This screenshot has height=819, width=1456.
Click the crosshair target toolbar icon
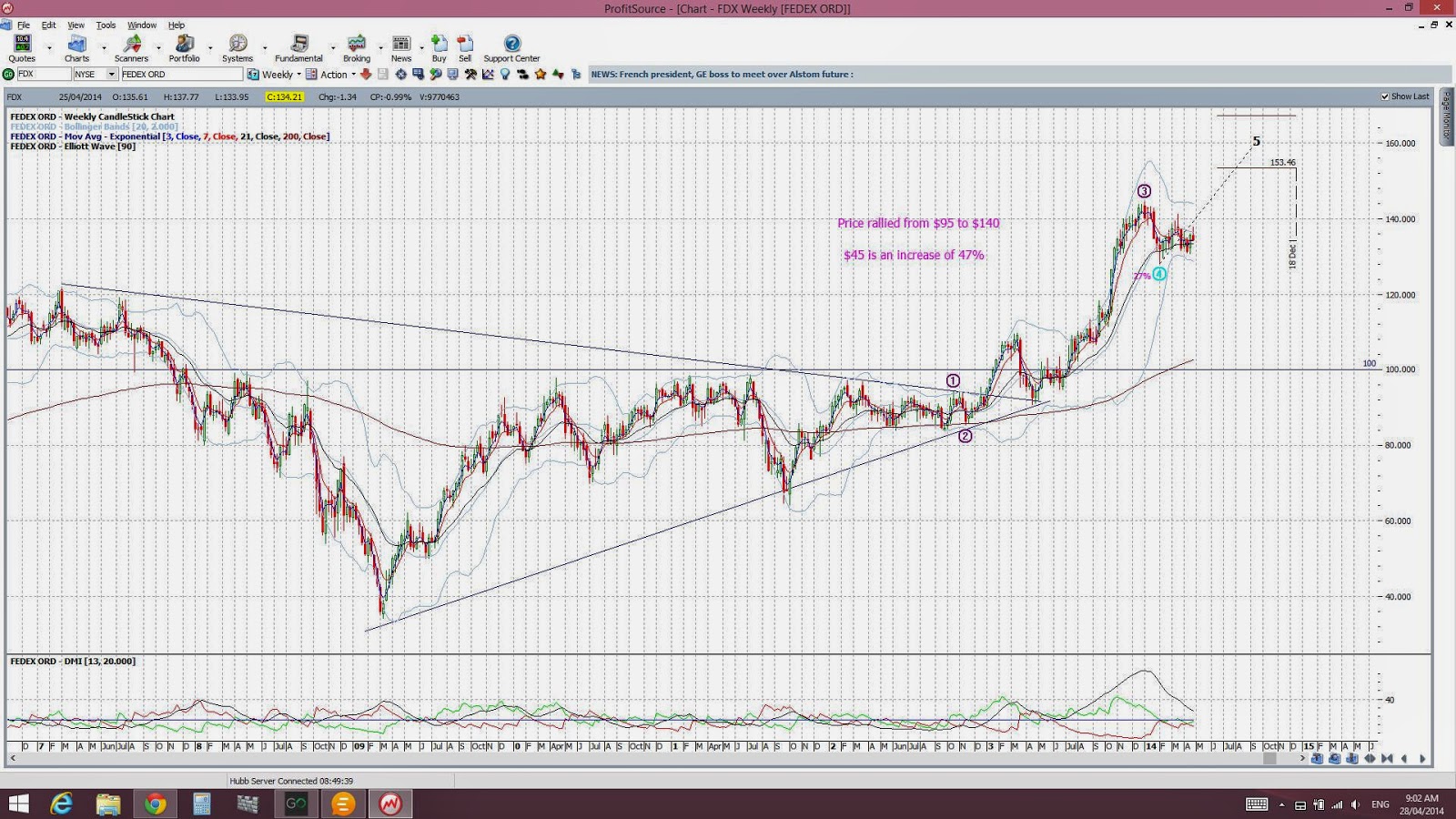[400, 75]
